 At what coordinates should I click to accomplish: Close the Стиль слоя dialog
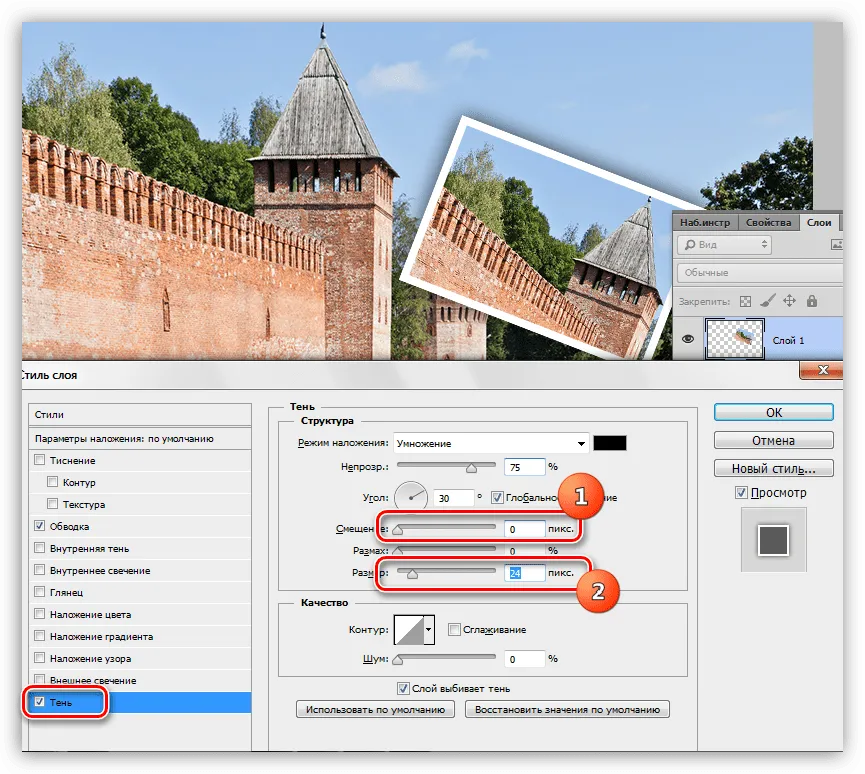821,370
